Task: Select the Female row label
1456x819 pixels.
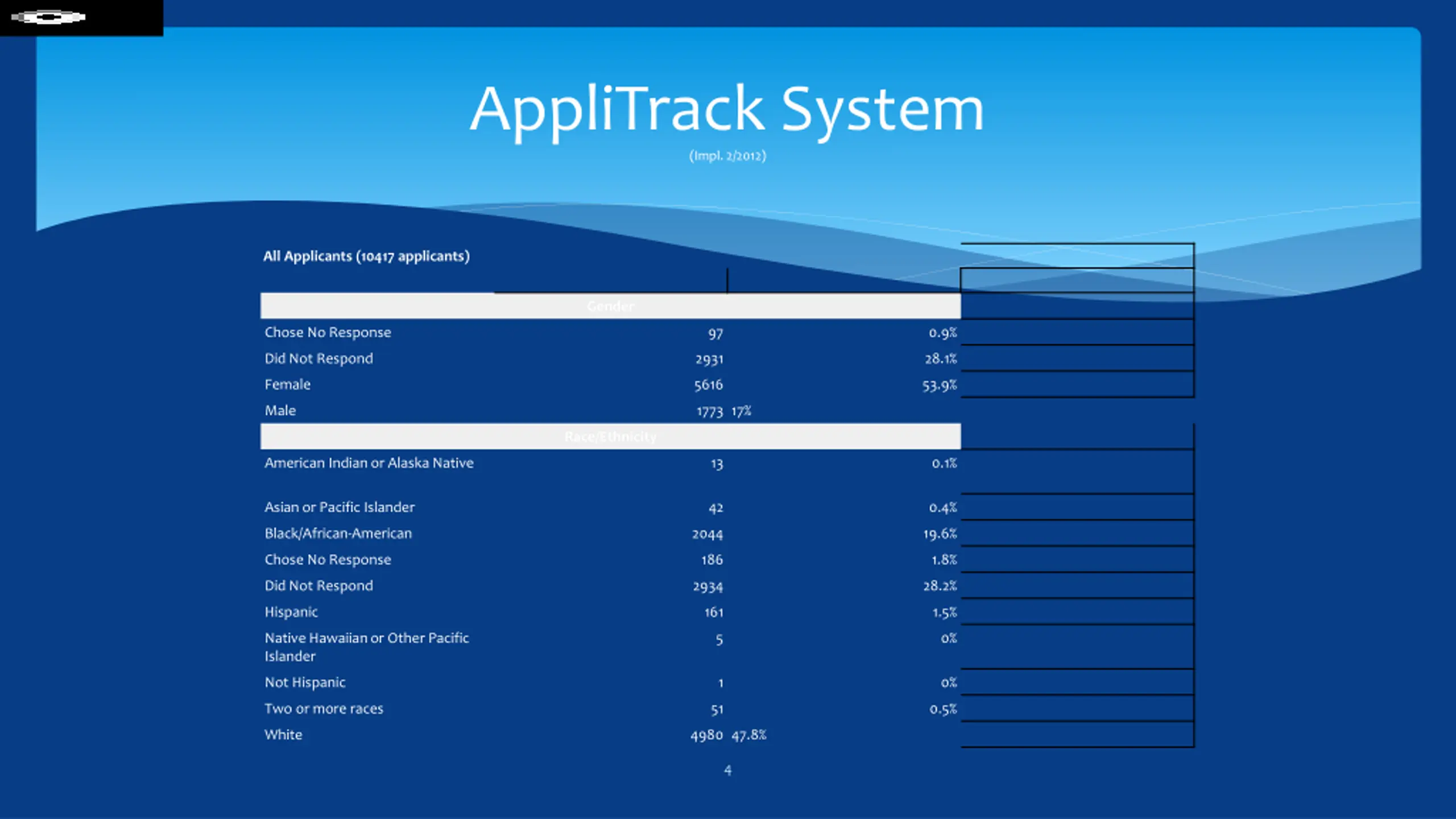Action: tap(287, 385)
